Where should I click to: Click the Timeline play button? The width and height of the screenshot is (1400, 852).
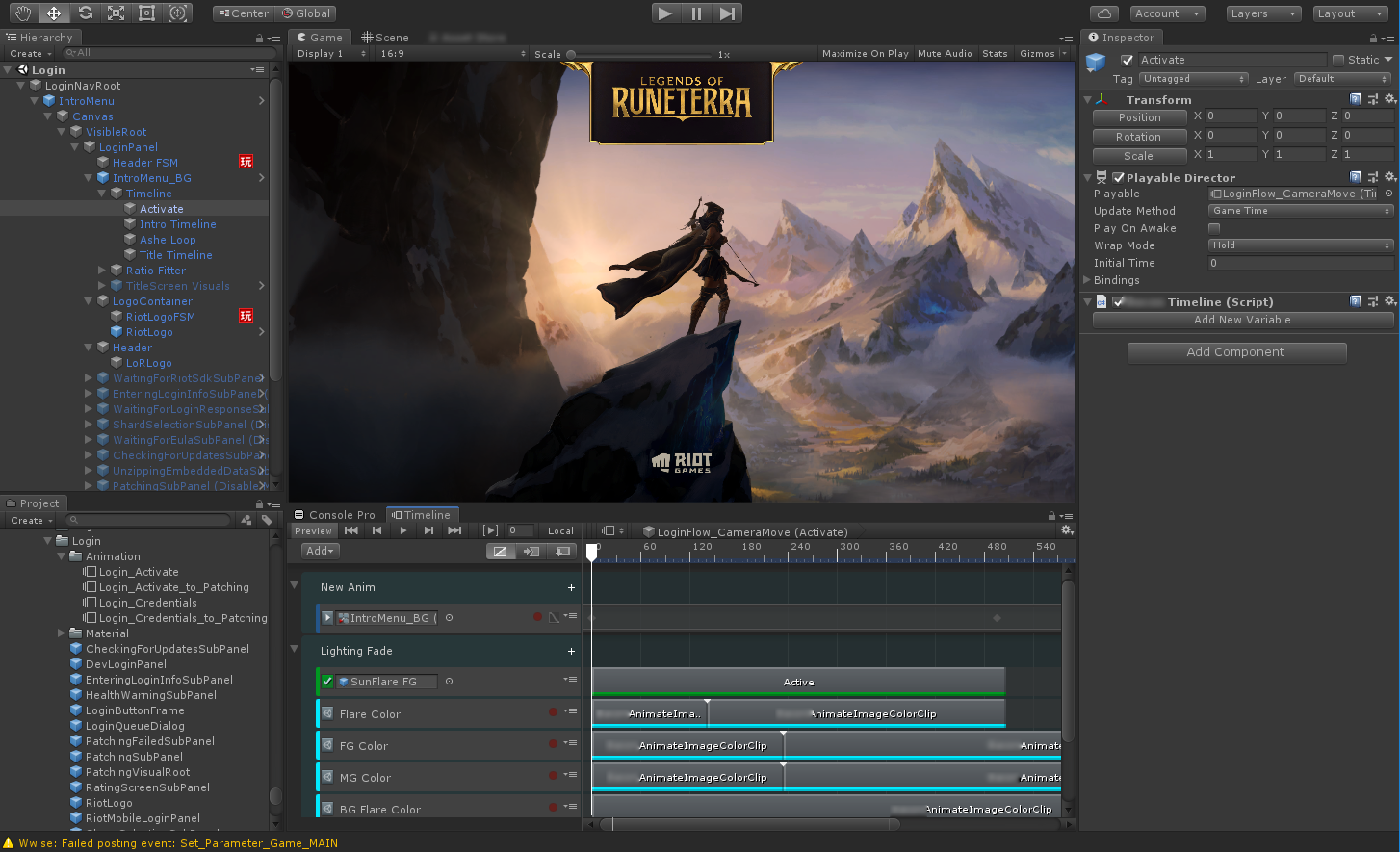tap(402, 530)
